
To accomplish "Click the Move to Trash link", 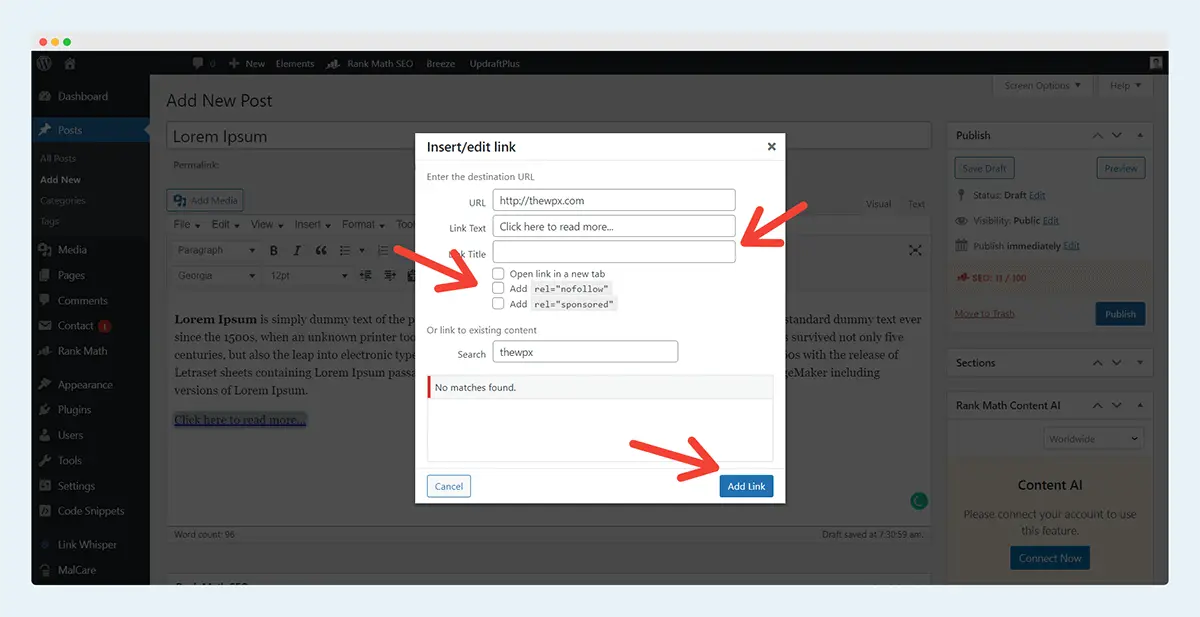I will click(x=985, y=314).
